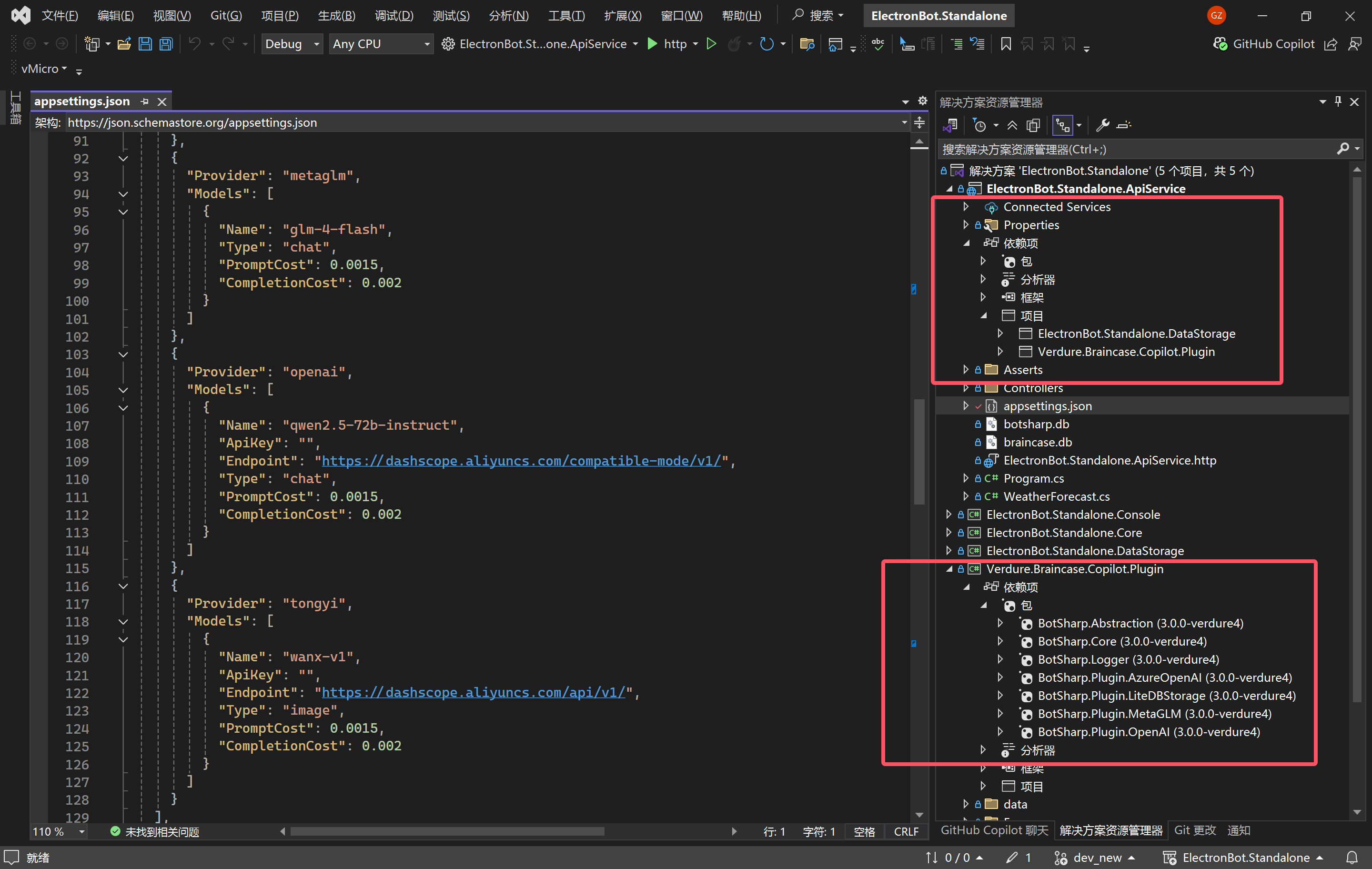This screenshot has height=869, width=1372.
Task: Collapse the JSON object at line 116
Action: 123,586
